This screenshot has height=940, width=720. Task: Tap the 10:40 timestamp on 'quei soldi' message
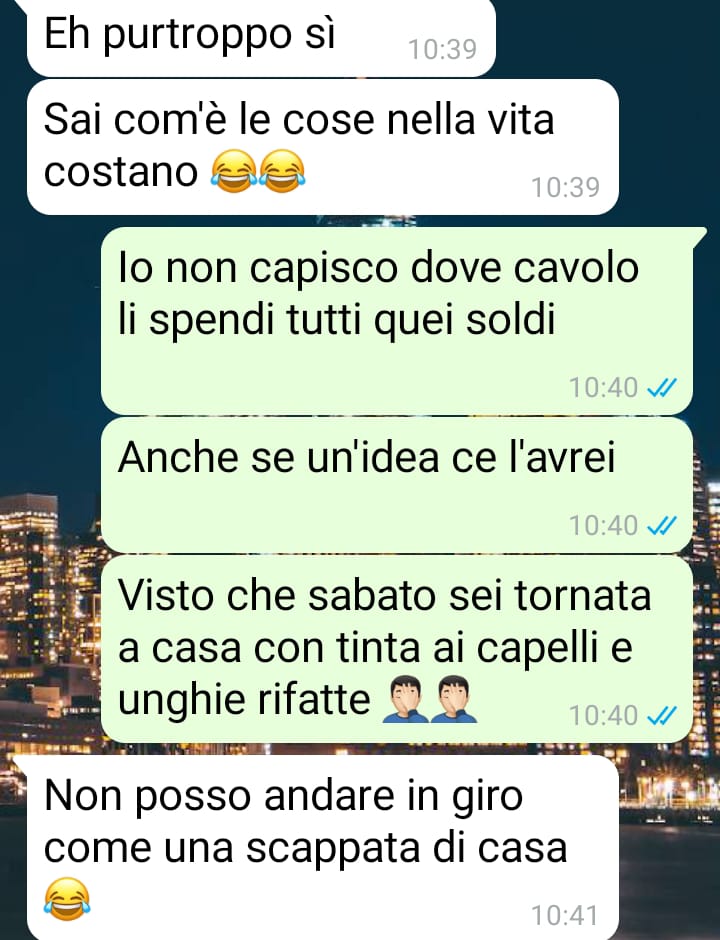coord(603,388)
